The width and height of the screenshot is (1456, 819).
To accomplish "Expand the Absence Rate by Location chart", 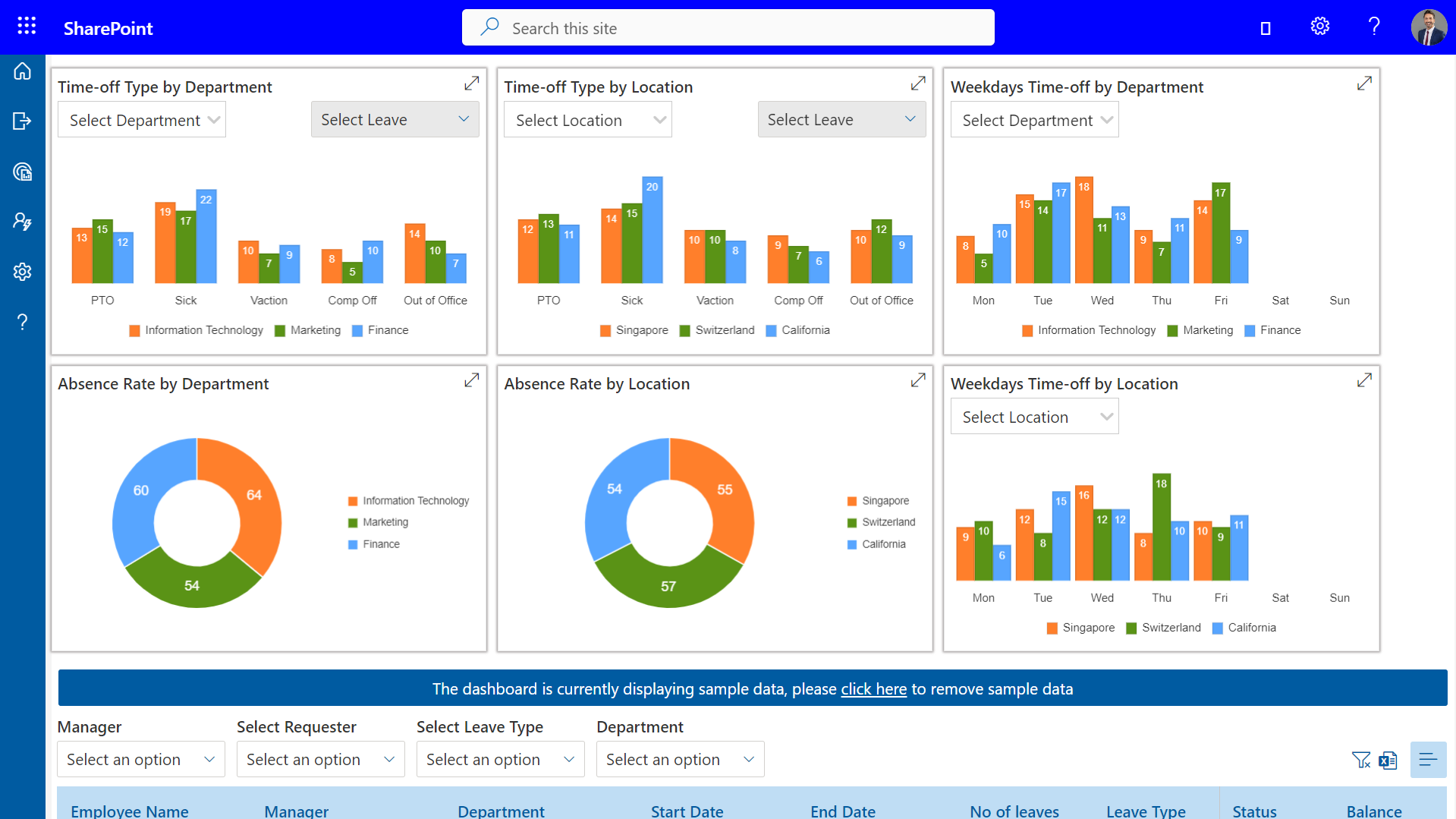I will [x=918, y=380].
